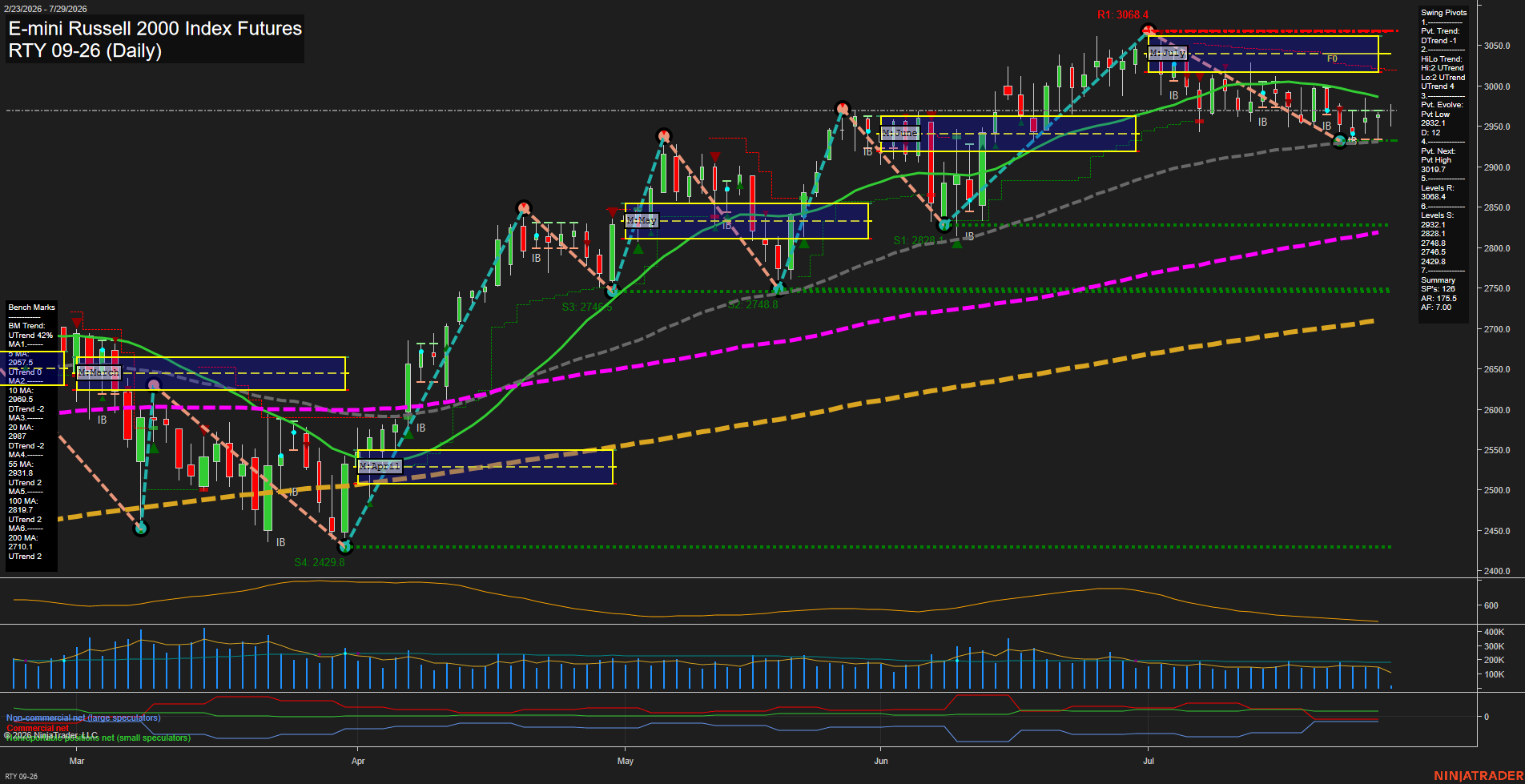The width and height of the screenshot is (1525, 784).
Task: Click the red Commercial net legend label
Action: pyautogui.click(x=38, y=728)
